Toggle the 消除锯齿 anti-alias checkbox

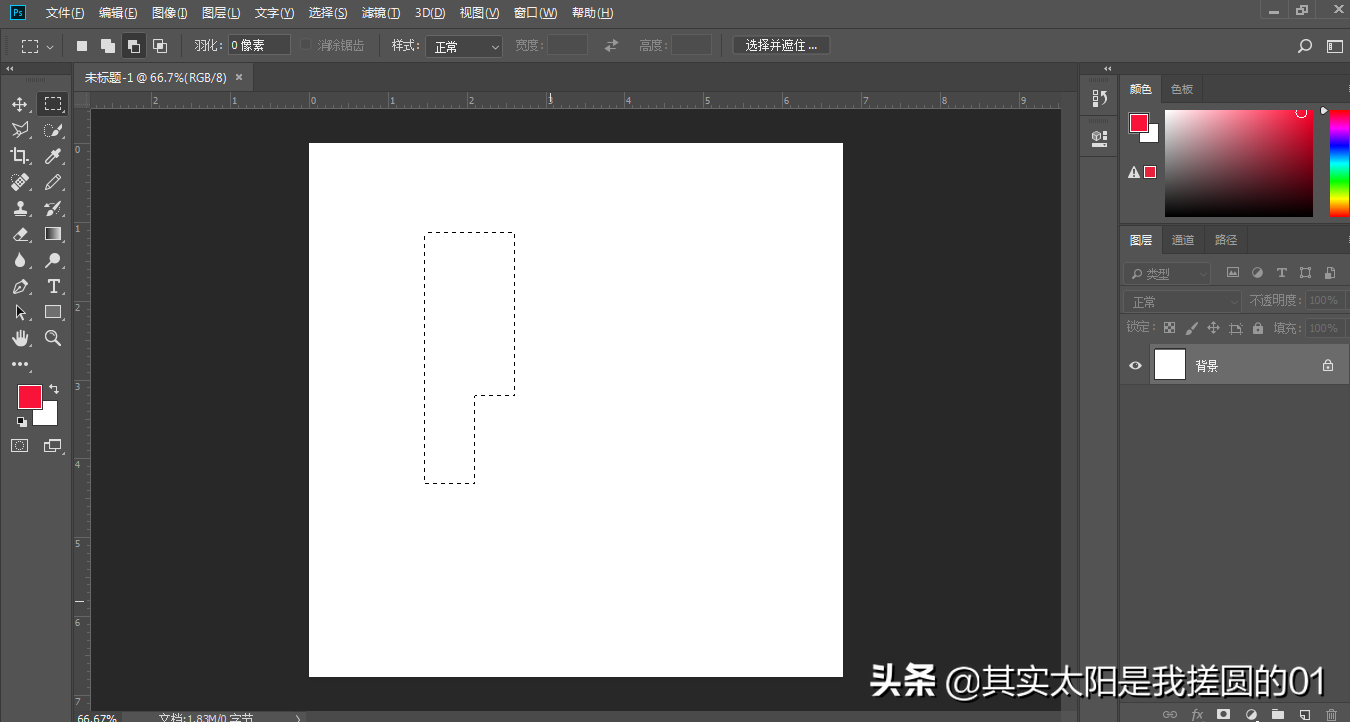(307, 46)
